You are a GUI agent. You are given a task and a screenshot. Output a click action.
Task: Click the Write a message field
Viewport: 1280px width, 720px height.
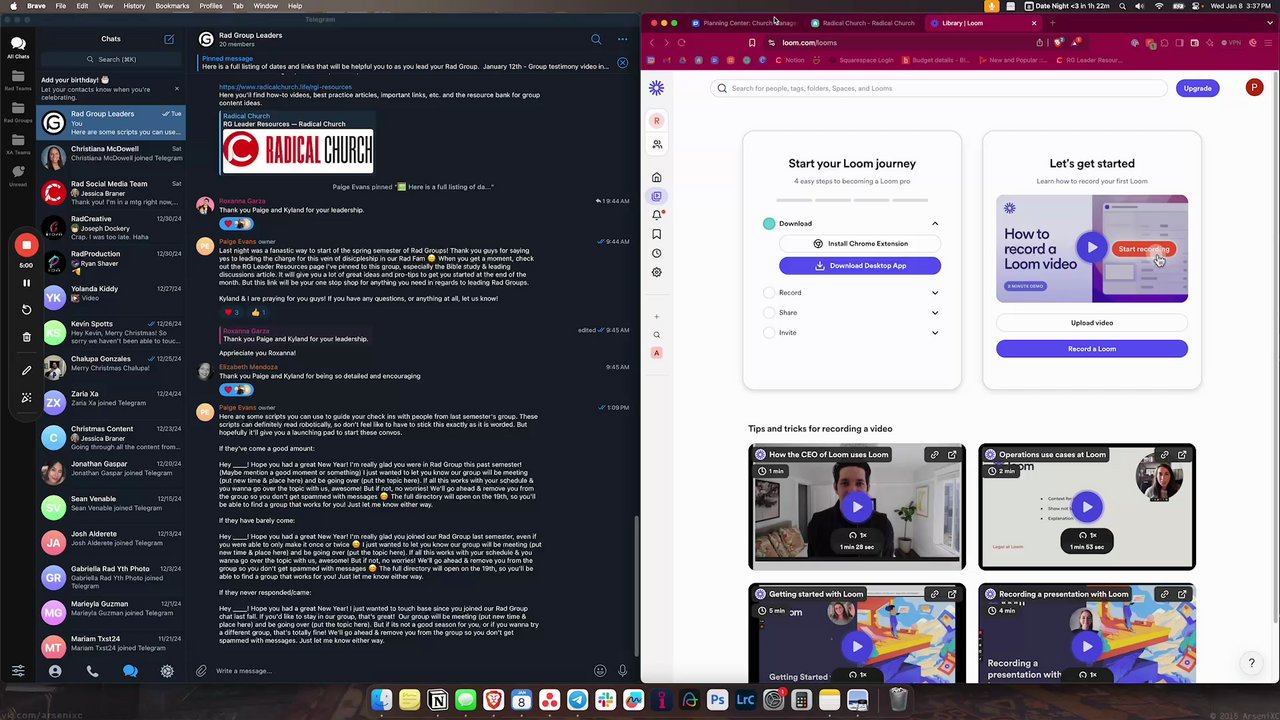tap(400, 671)
